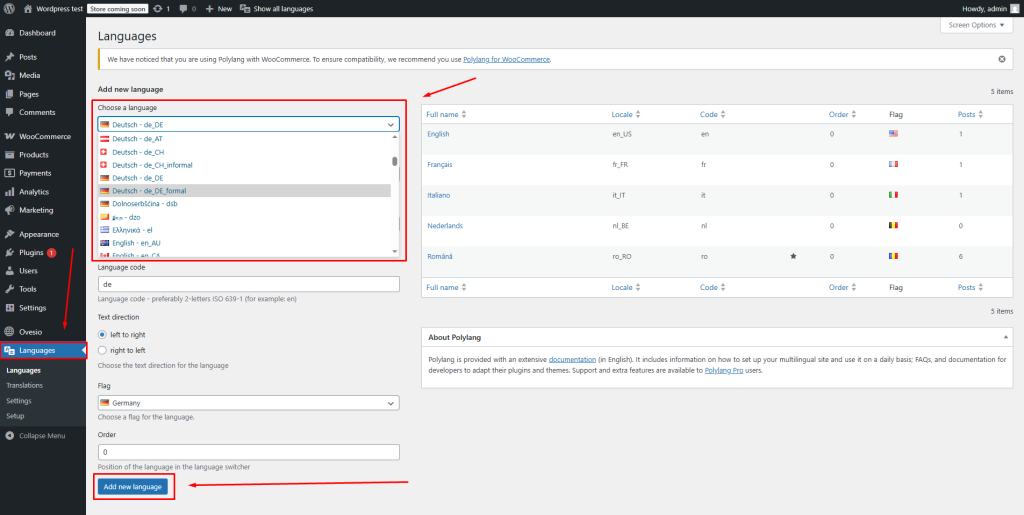Follow the Polylang Pro link

[723, 370]
